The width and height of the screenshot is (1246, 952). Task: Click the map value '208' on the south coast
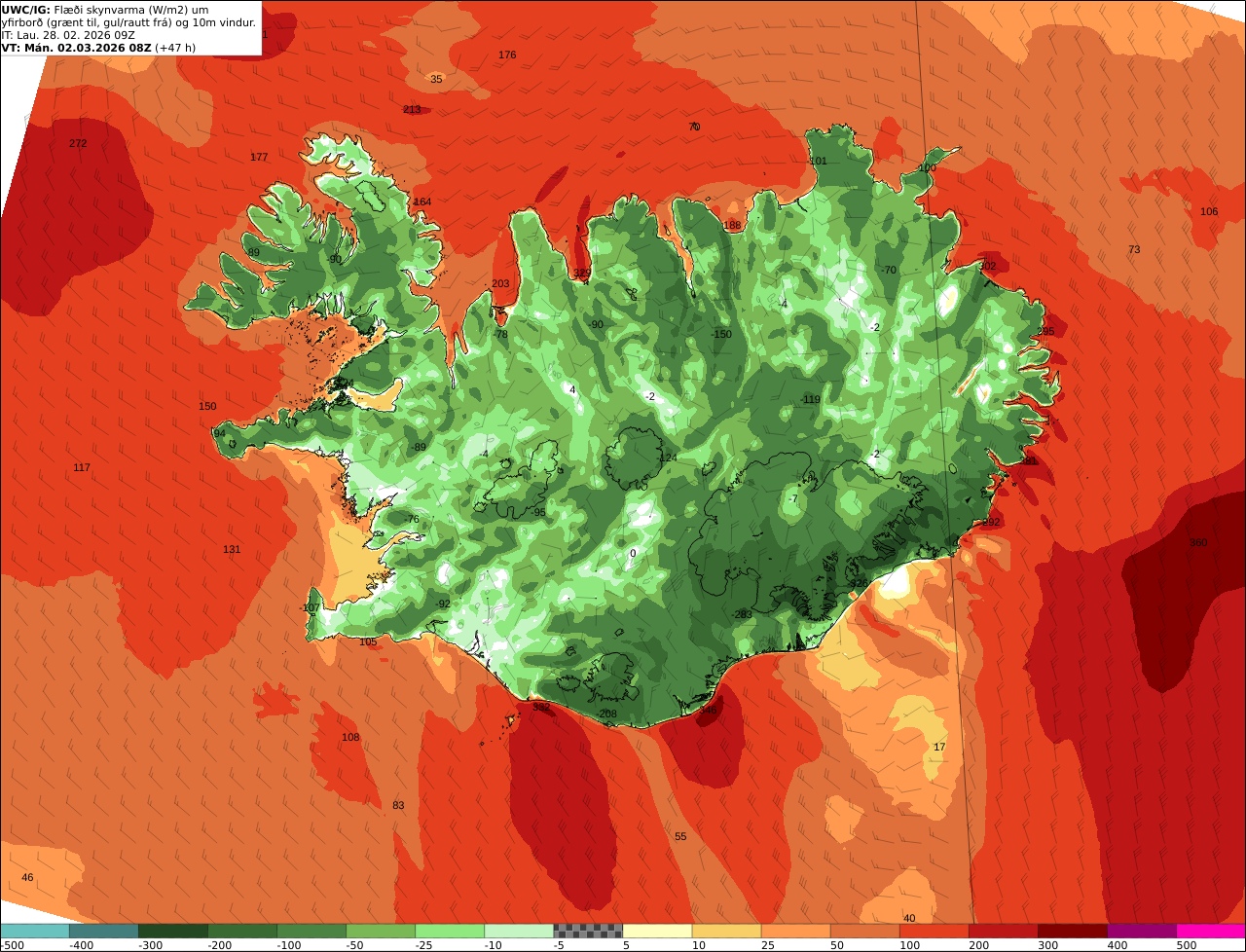click(x=608, y=714)
